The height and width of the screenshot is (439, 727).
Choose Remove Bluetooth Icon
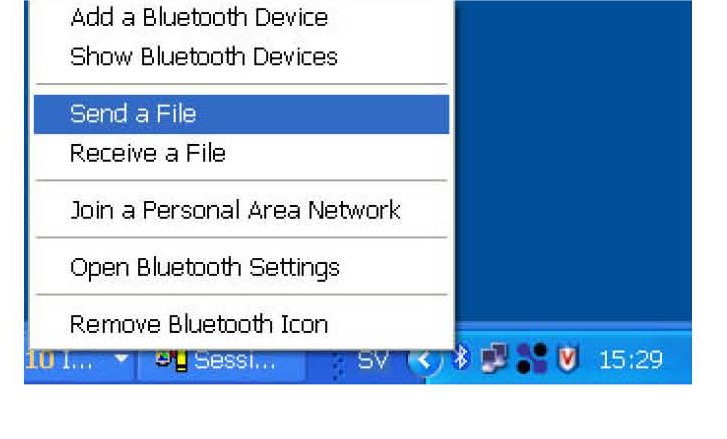pyautogui.click(x=242, y=324)
